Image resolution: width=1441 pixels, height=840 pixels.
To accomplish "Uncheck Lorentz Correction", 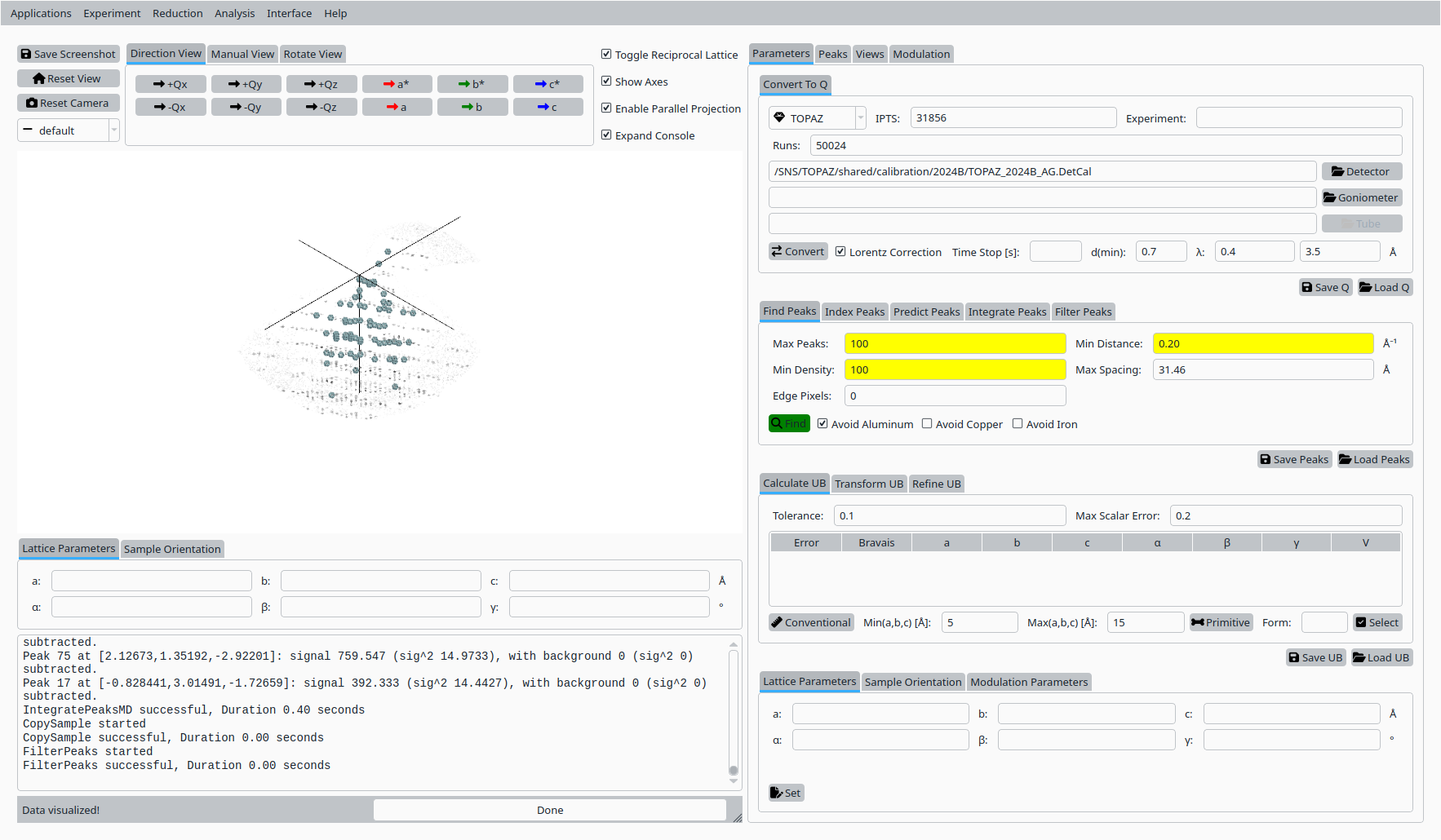I will [x=840, y=252].
